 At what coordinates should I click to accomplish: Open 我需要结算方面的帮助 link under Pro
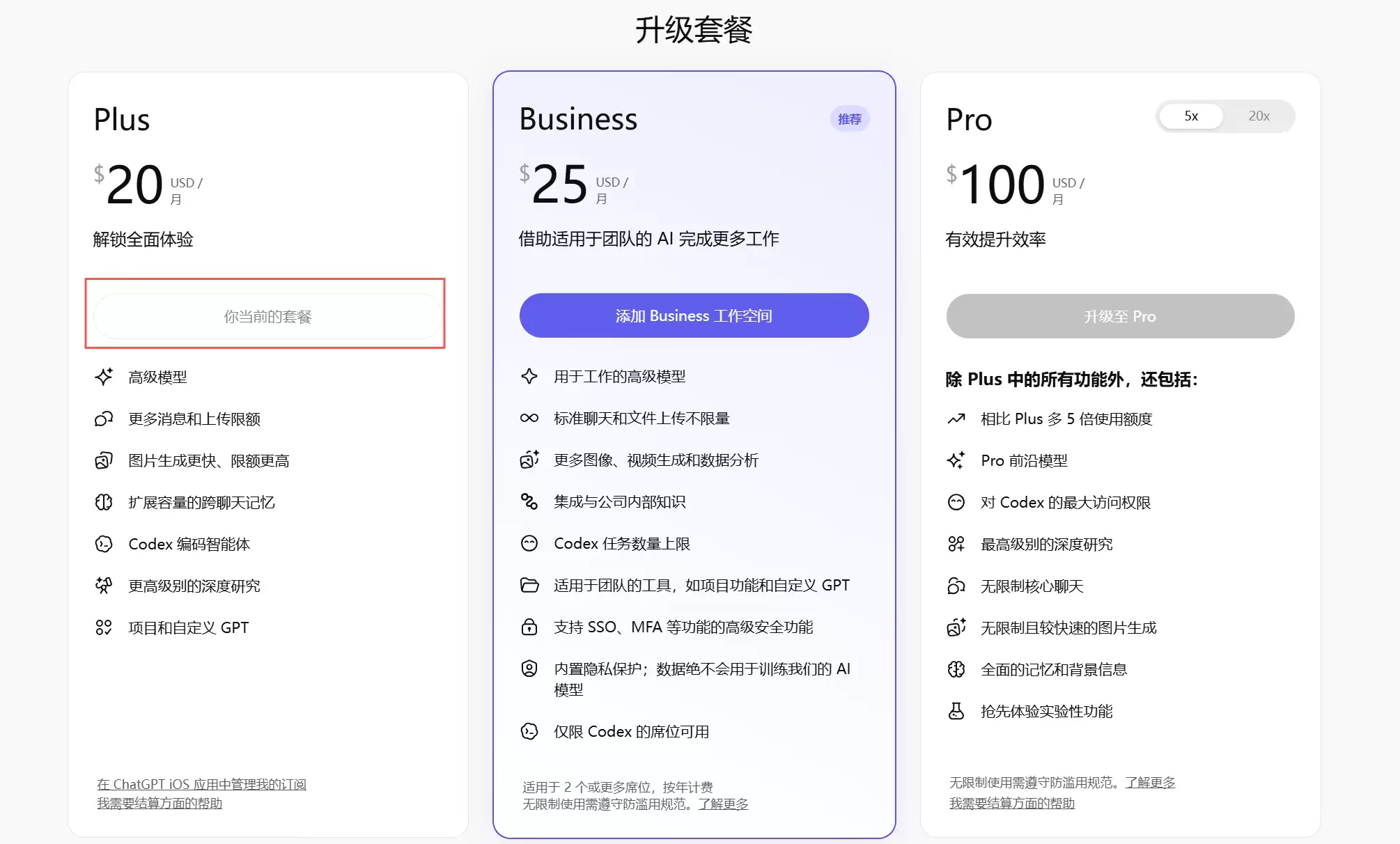click(x=1012, y=803)
